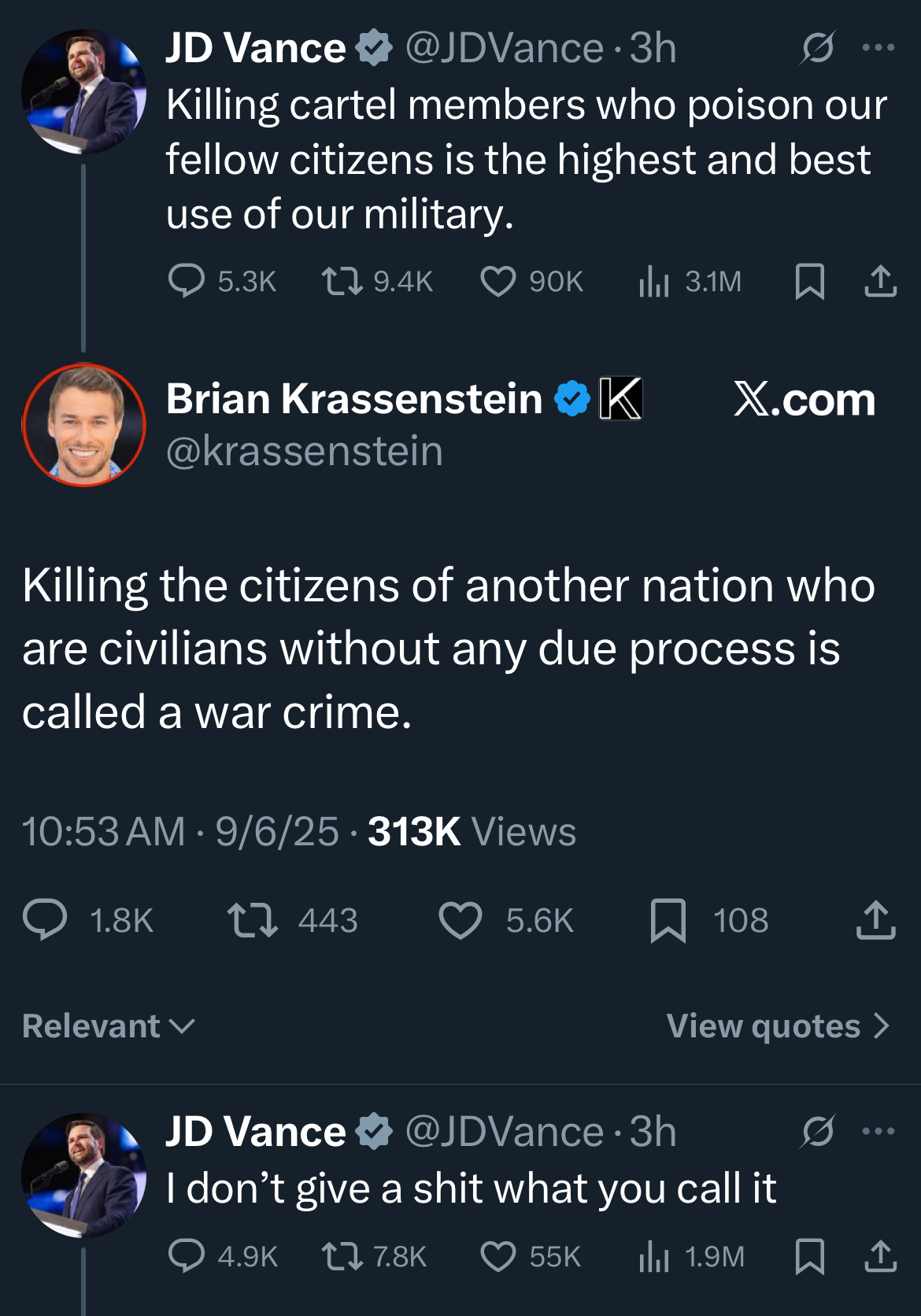Like Krassenstein's war crime tweet
Viewport: 921px width, 1316px height.
tap(460, 920)
